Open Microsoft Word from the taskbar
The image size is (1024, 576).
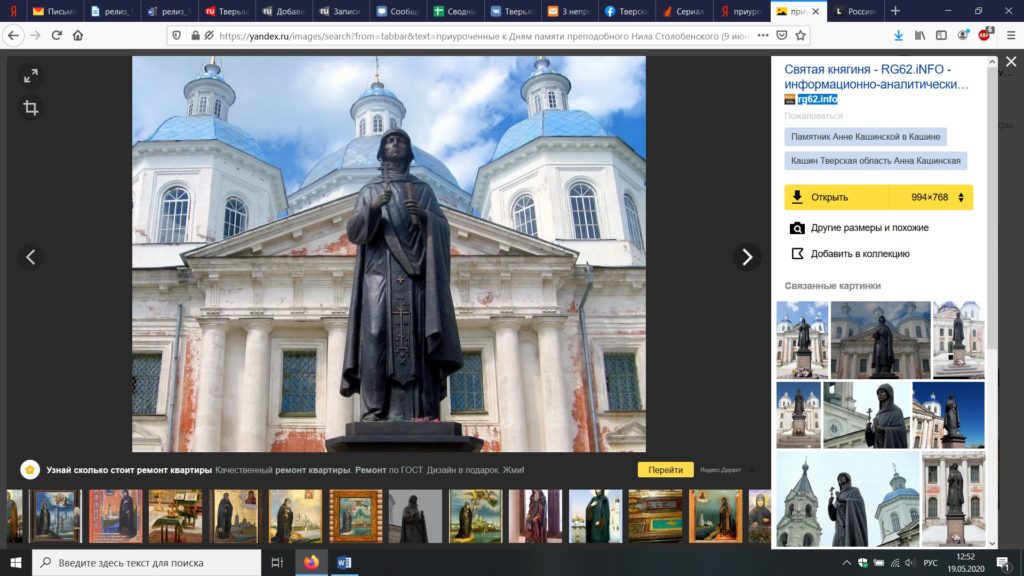345,561
